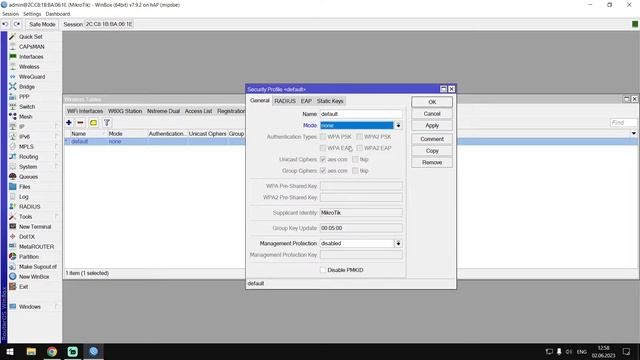Open Quick Set in sidebar
Screen dimensions: 640x360
(31, 37)
